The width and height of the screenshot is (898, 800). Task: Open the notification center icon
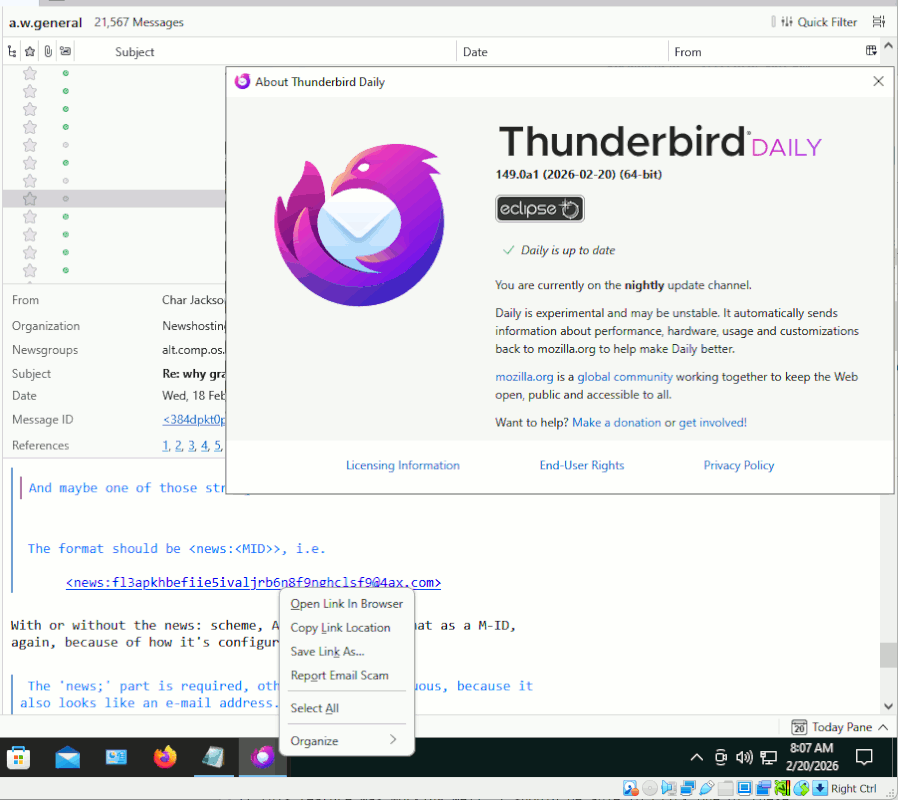(864, 757)
